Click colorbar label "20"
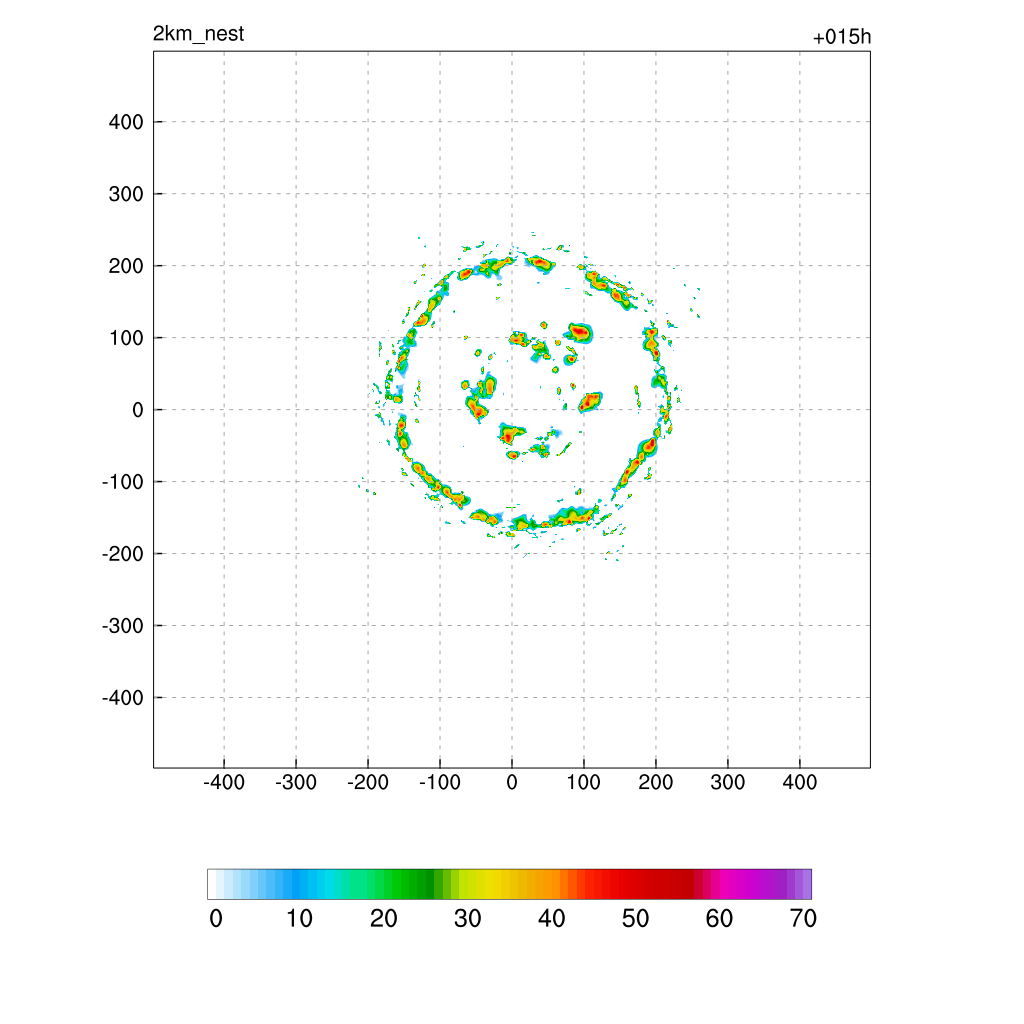This screenshot has height=1024, width=1024. pyautogui.click(x=384, y=919)
